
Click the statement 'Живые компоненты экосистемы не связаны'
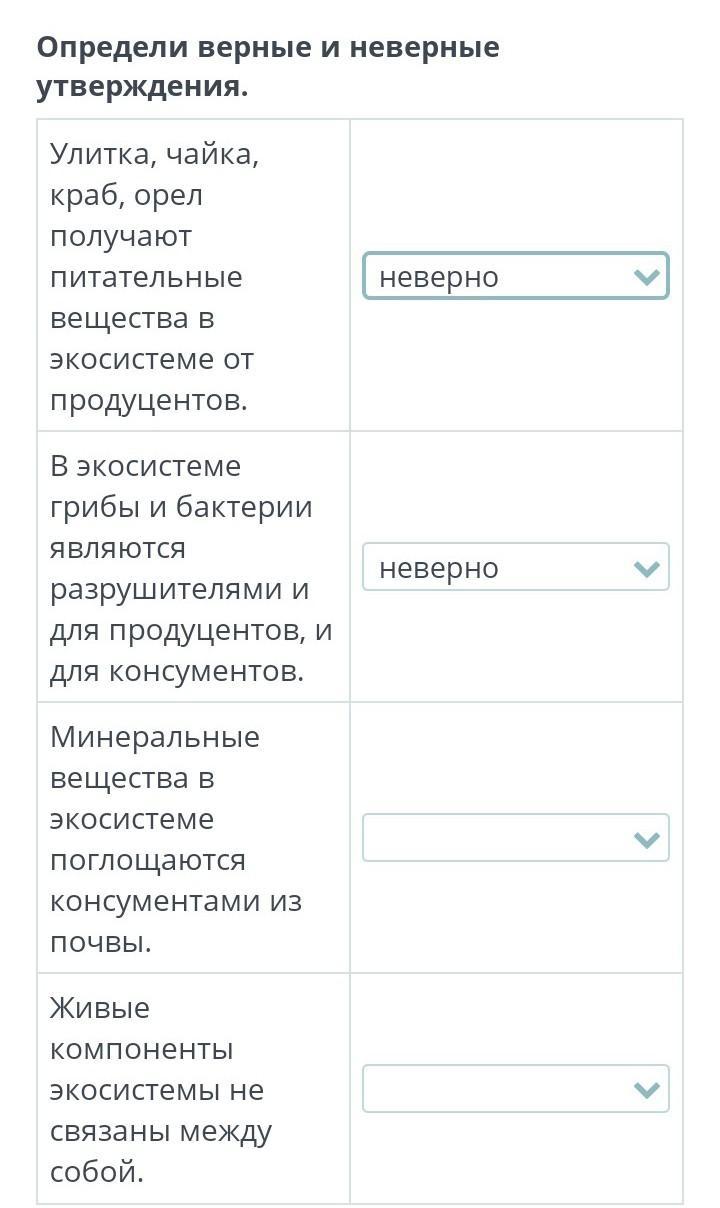point(160,1088)
